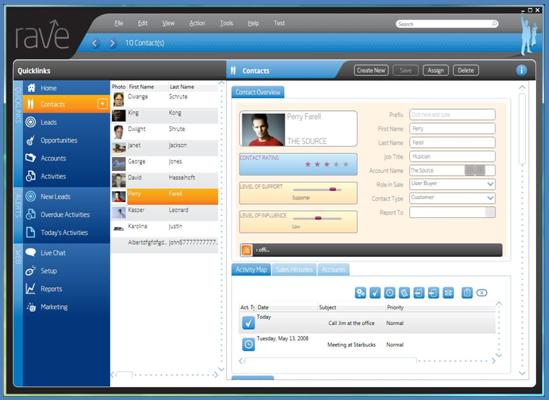Expand the Role in Sale dropdown
The width and height of the screenshot is (549, 400).
point(490,184)
